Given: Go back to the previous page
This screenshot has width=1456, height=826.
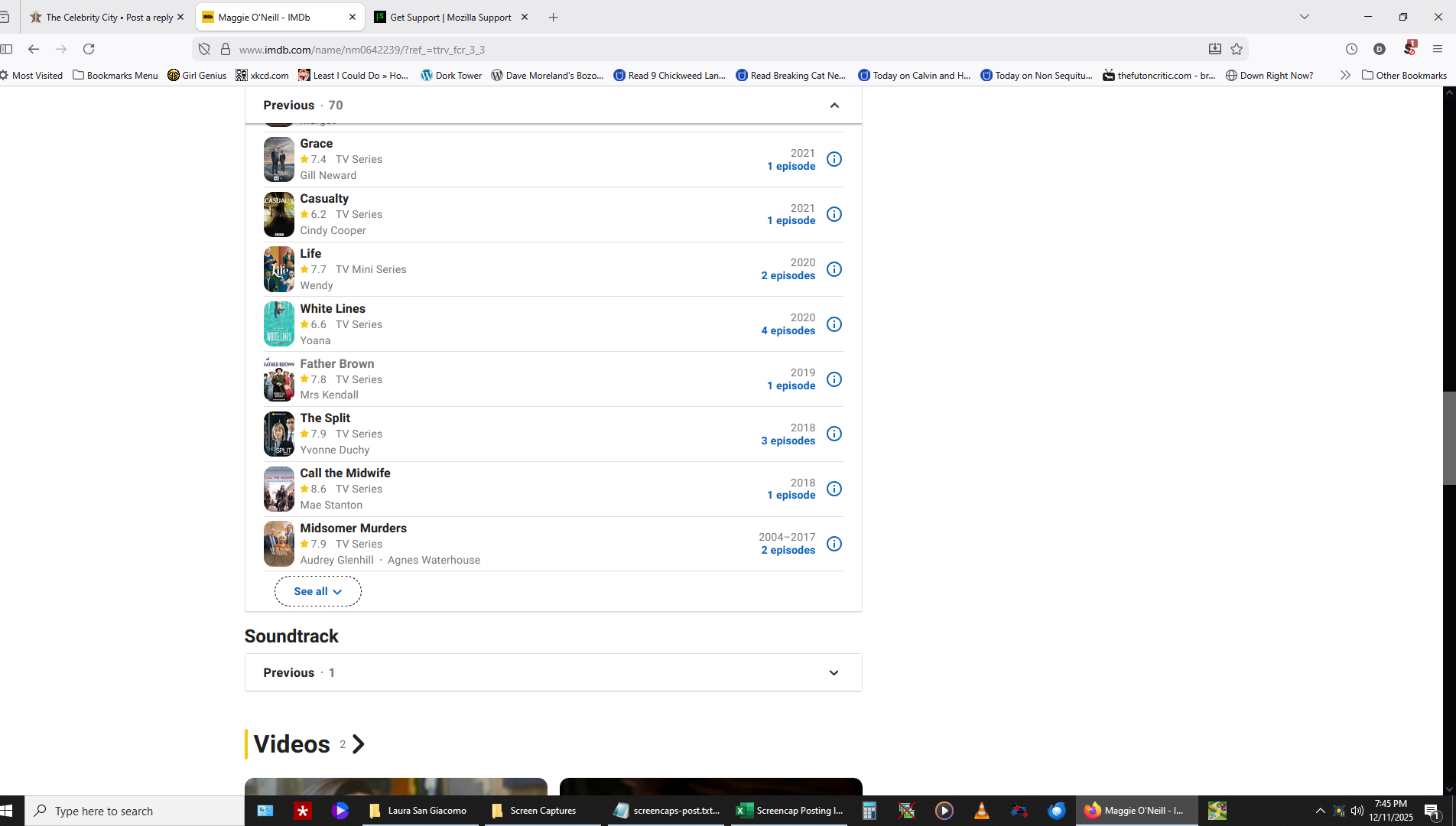Looking at the screenshot, I should [x=34, y=49].
